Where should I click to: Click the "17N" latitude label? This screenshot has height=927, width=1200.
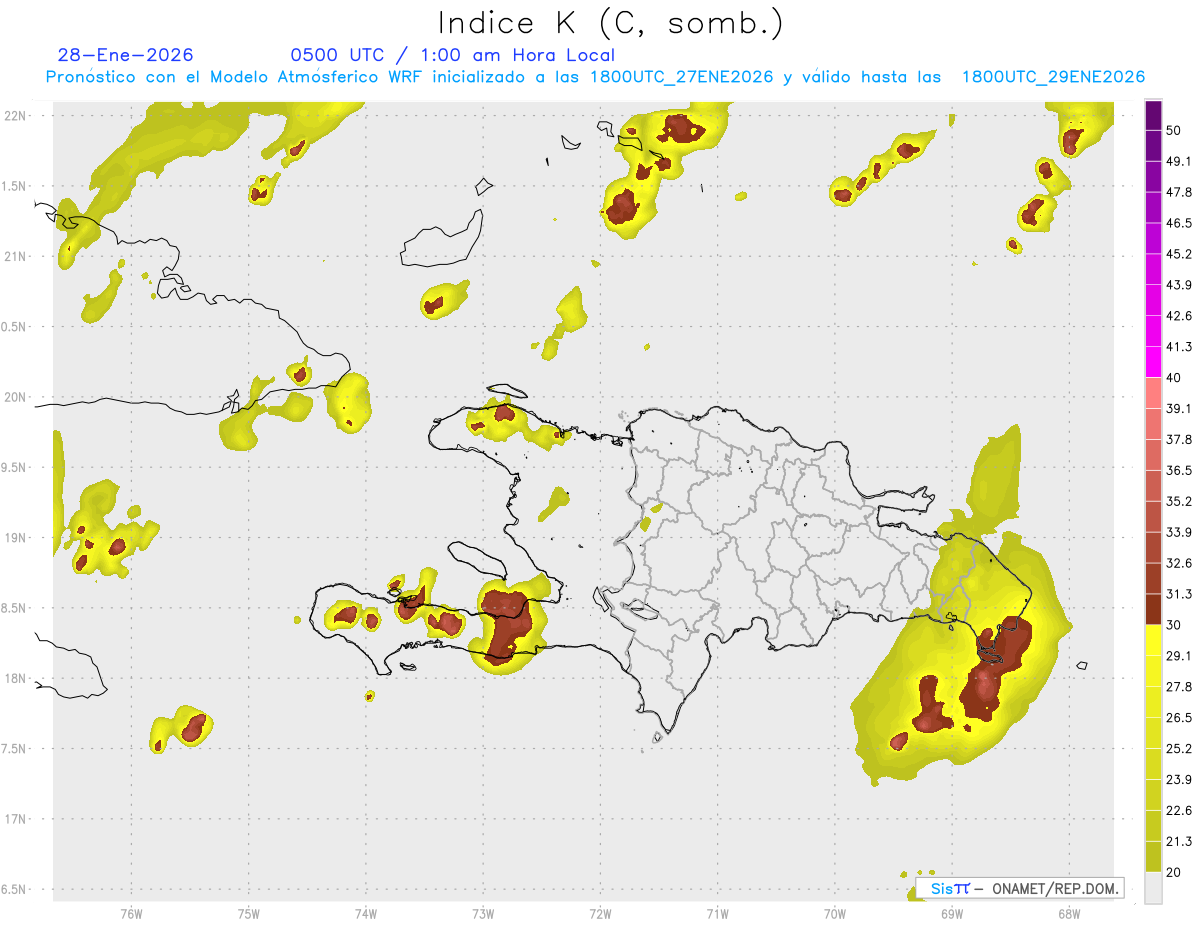pyautogui.click(x=16, y=819)
